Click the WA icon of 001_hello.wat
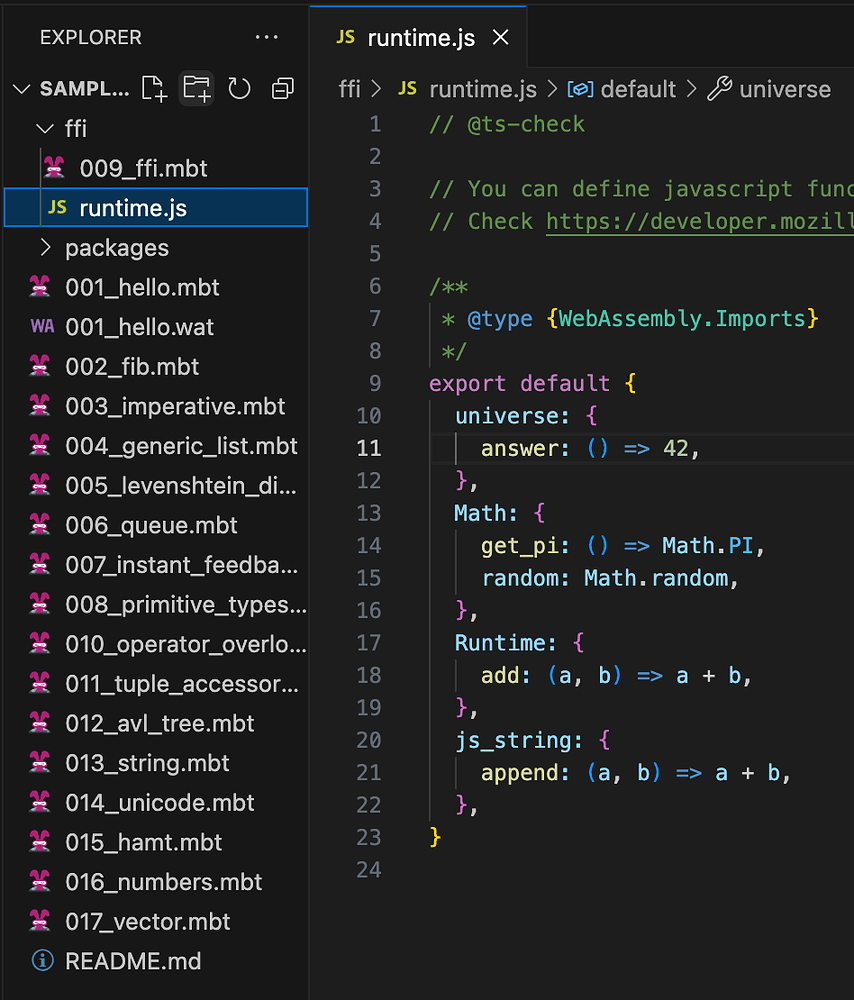854x1000 pixels. (x=44, y=327)
